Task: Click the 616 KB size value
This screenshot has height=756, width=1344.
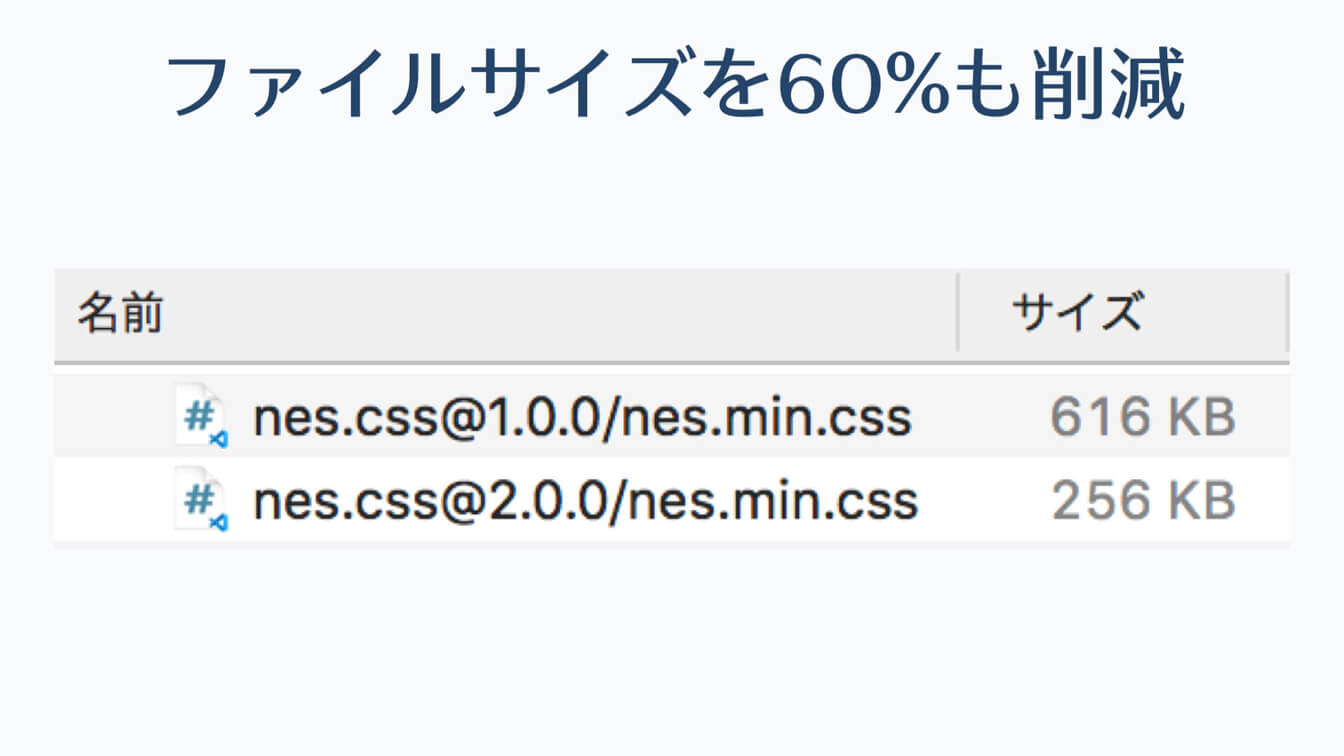Action: 1143,418
